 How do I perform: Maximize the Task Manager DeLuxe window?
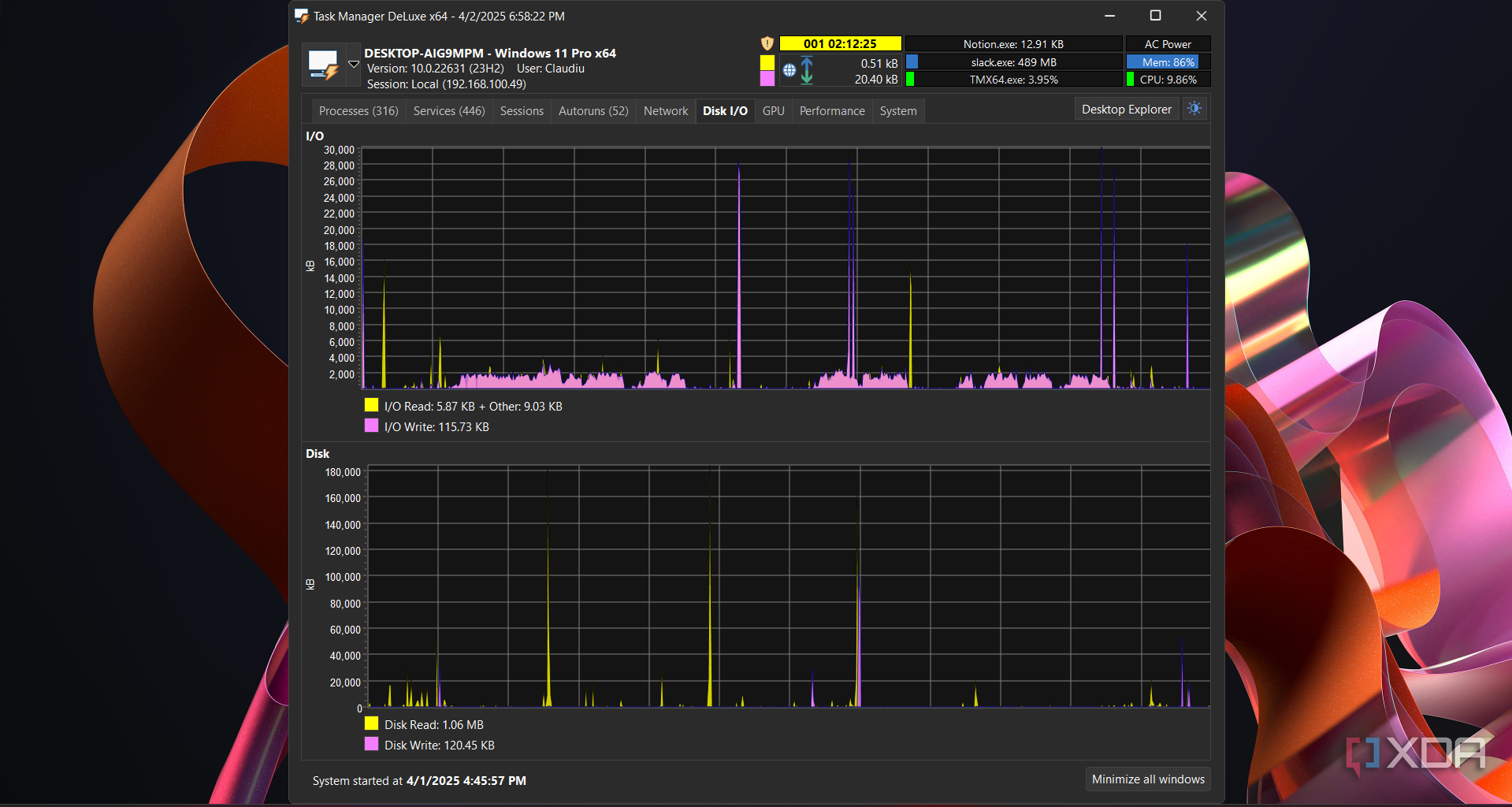1155,16
